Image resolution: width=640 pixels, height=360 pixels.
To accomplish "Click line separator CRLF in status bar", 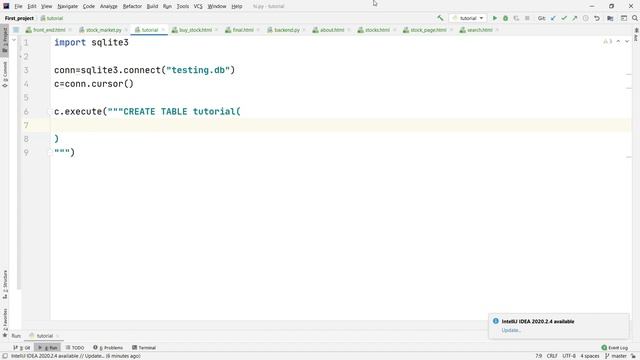I will 552,356.
